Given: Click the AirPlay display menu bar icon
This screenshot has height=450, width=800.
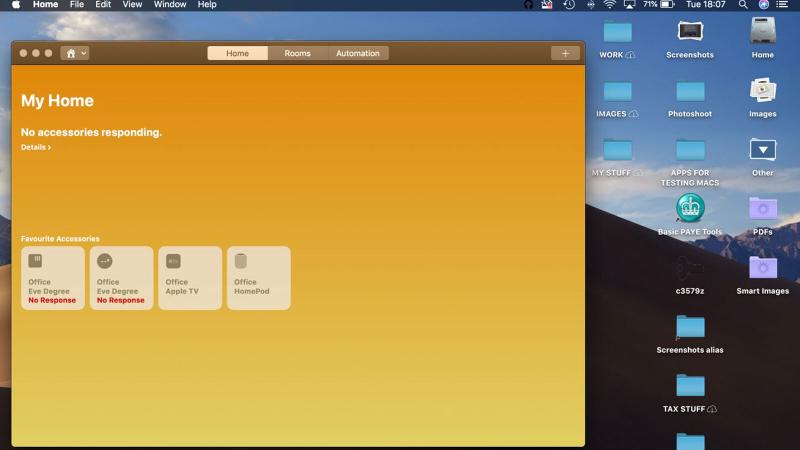Looking at the screenshot, I should pos(630,5).
